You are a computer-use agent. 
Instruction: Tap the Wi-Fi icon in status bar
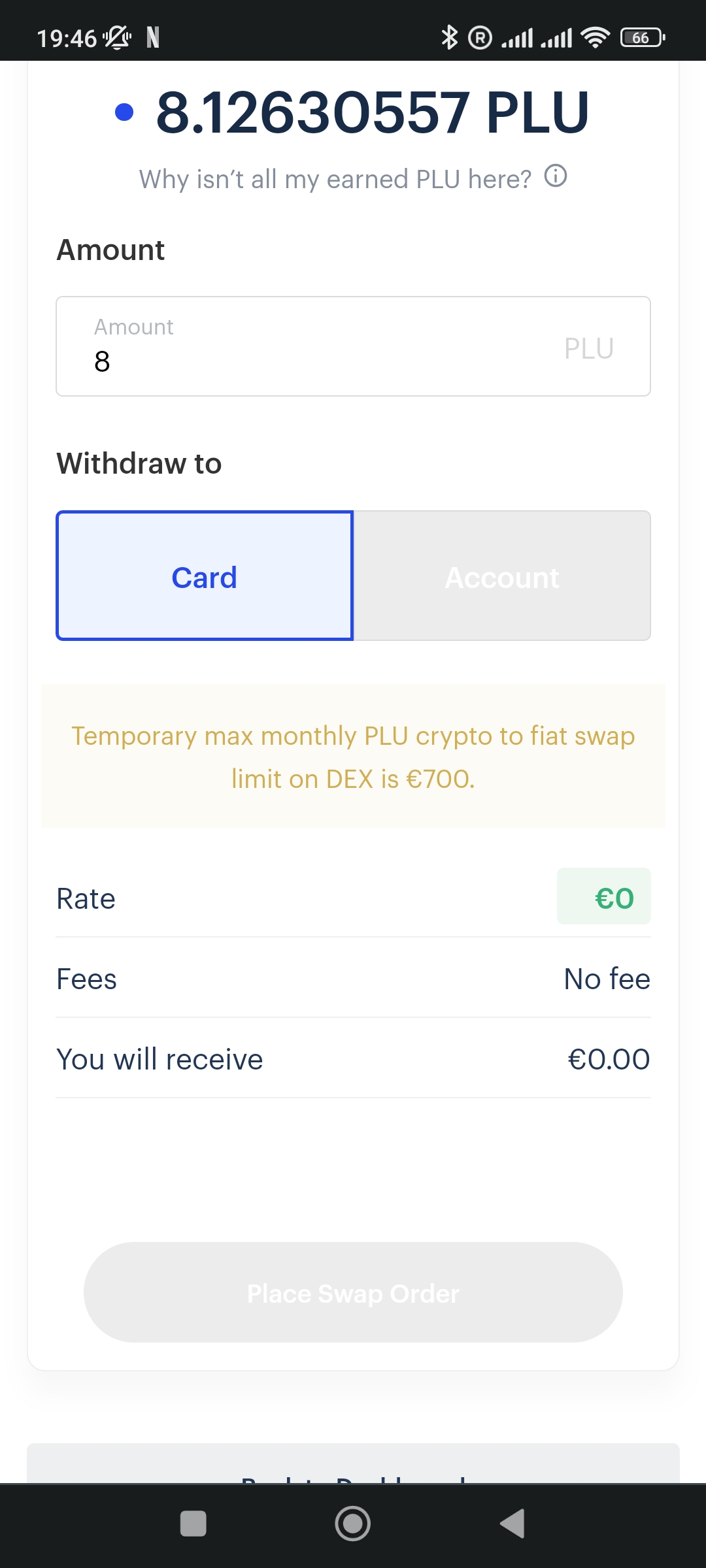595,37
